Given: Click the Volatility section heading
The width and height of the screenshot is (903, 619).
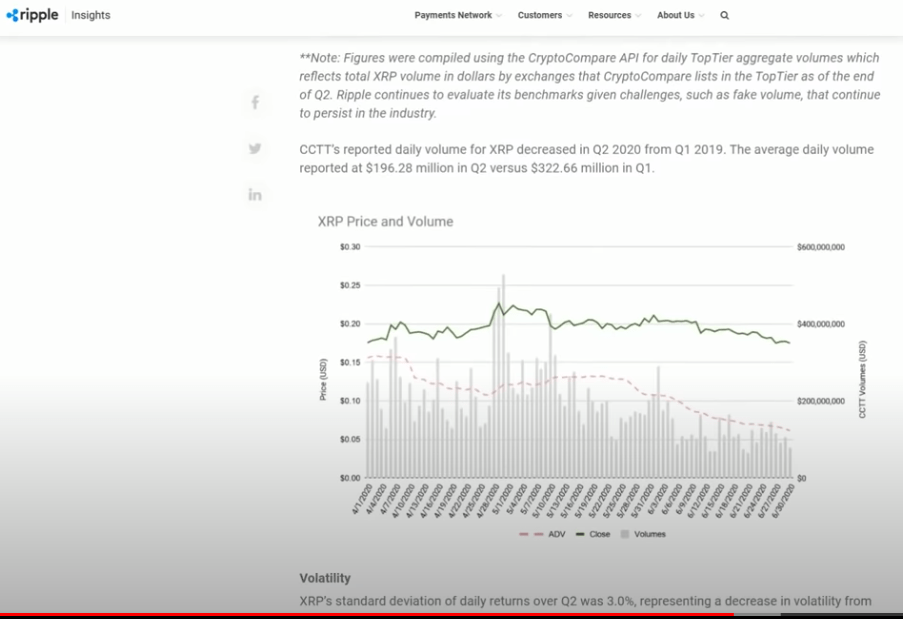Looking at the screenshot, I should (x=325, y=578).
